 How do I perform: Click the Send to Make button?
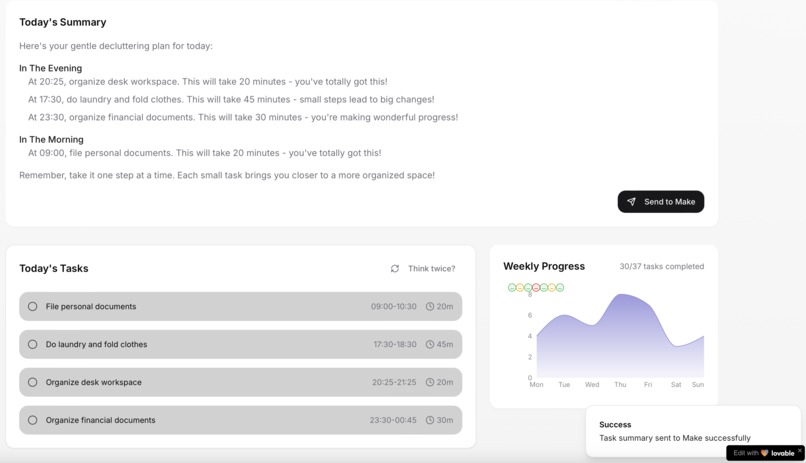[x=661, y=201]
